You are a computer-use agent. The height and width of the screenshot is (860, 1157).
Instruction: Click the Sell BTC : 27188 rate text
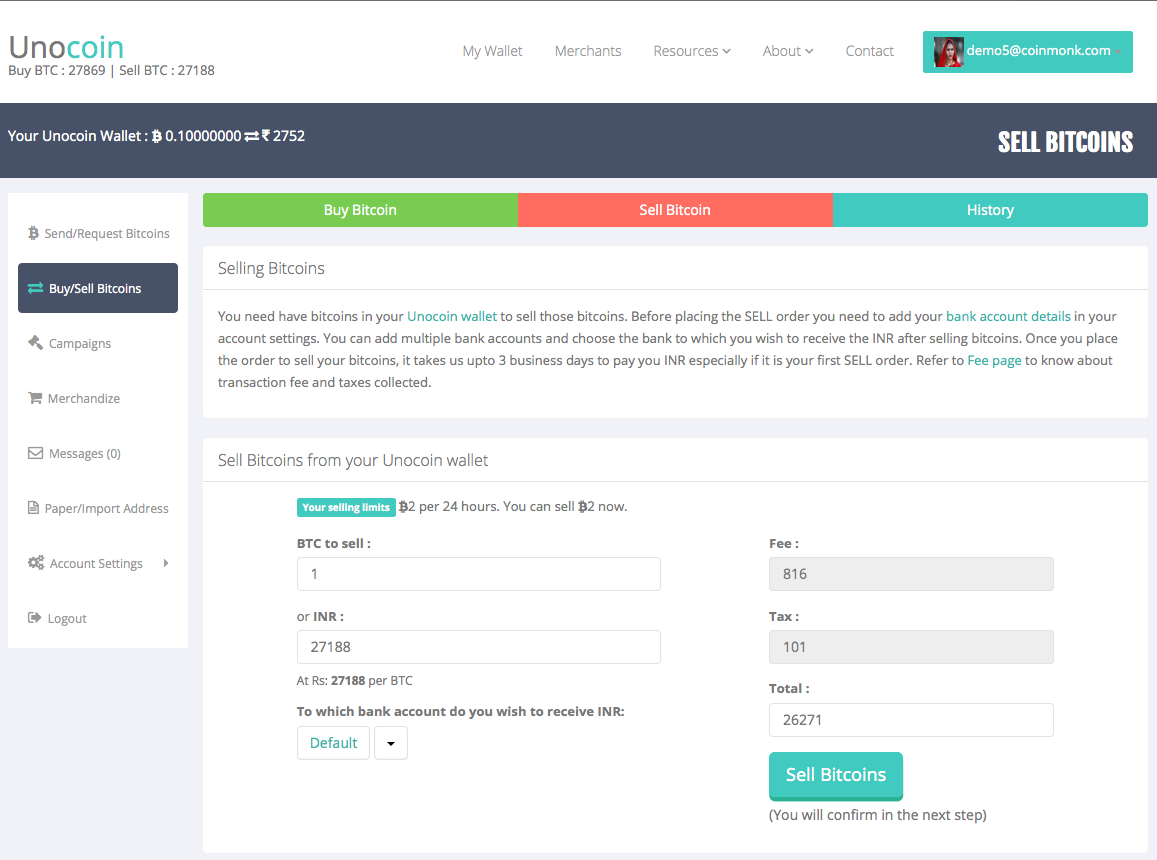pos(167,71)
